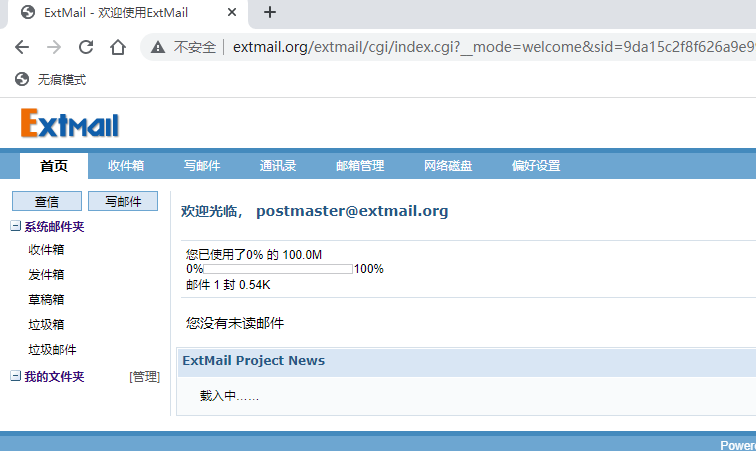Click the ExtMail logo

pyautogui.click(x=70, y=124)
